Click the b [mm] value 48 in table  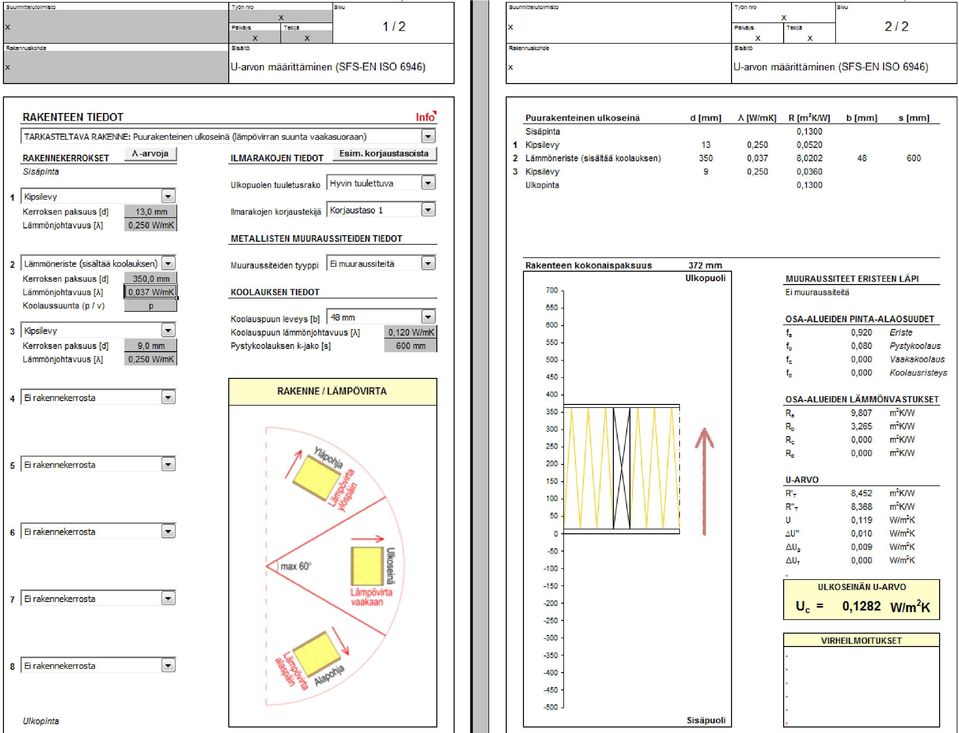[862, 158]
